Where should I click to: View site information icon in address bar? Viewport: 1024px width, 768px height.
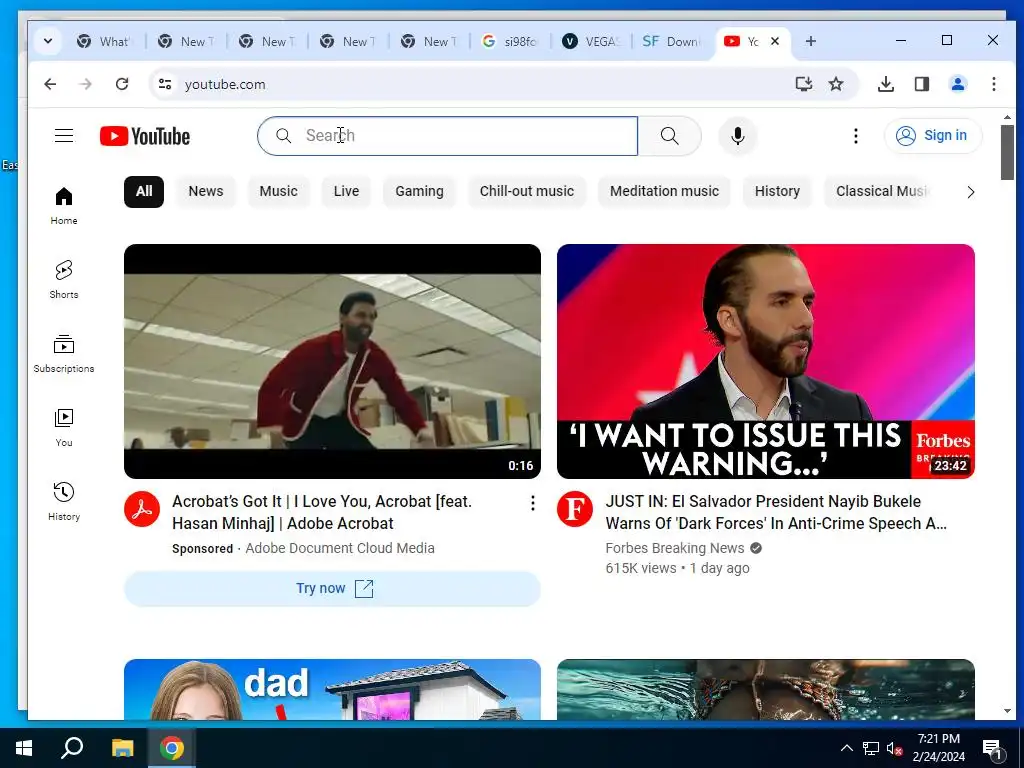(x=165, y=84)
